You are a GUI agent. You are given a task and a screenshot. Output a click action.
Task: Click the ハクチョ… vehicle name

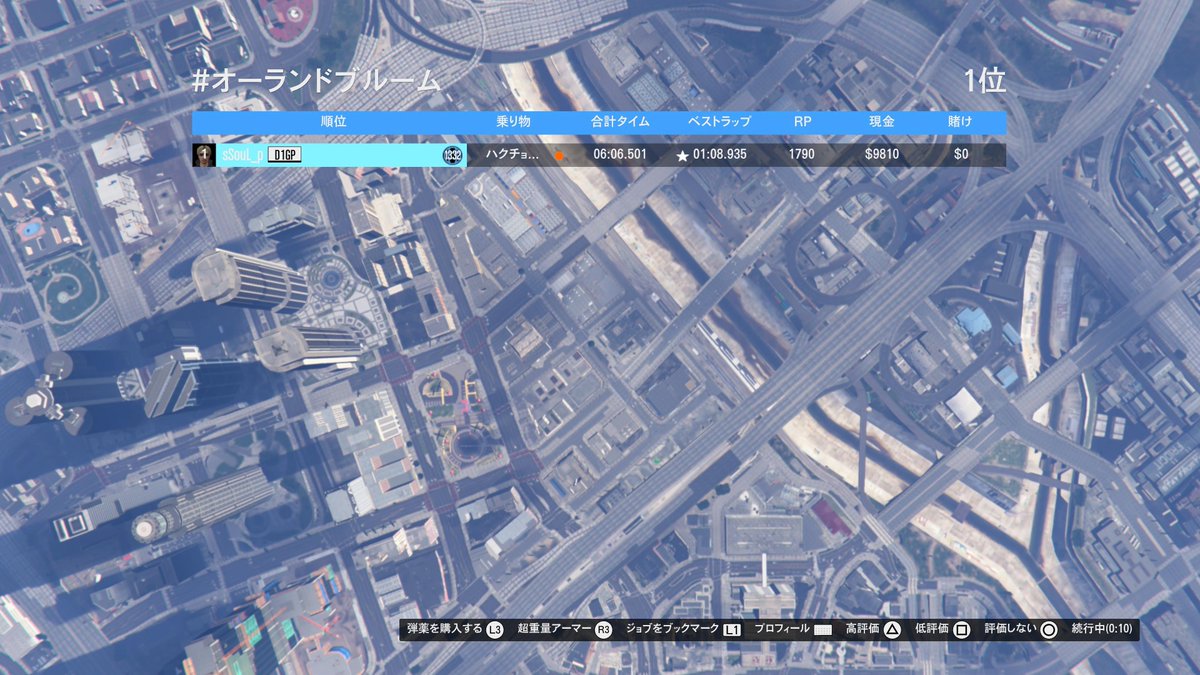(x=512, y=155)
